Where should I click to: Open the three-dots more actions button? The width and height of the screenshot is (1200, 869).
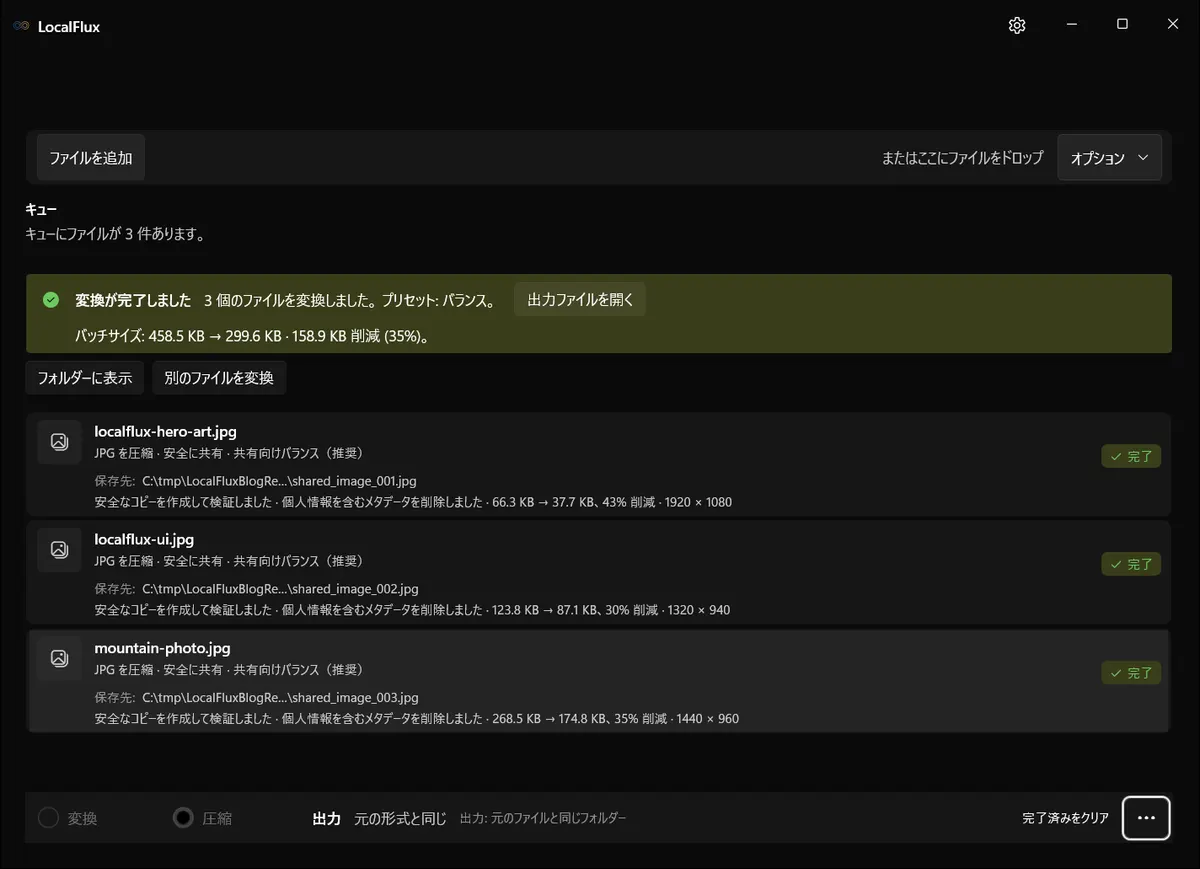(x=1146, y=818)
